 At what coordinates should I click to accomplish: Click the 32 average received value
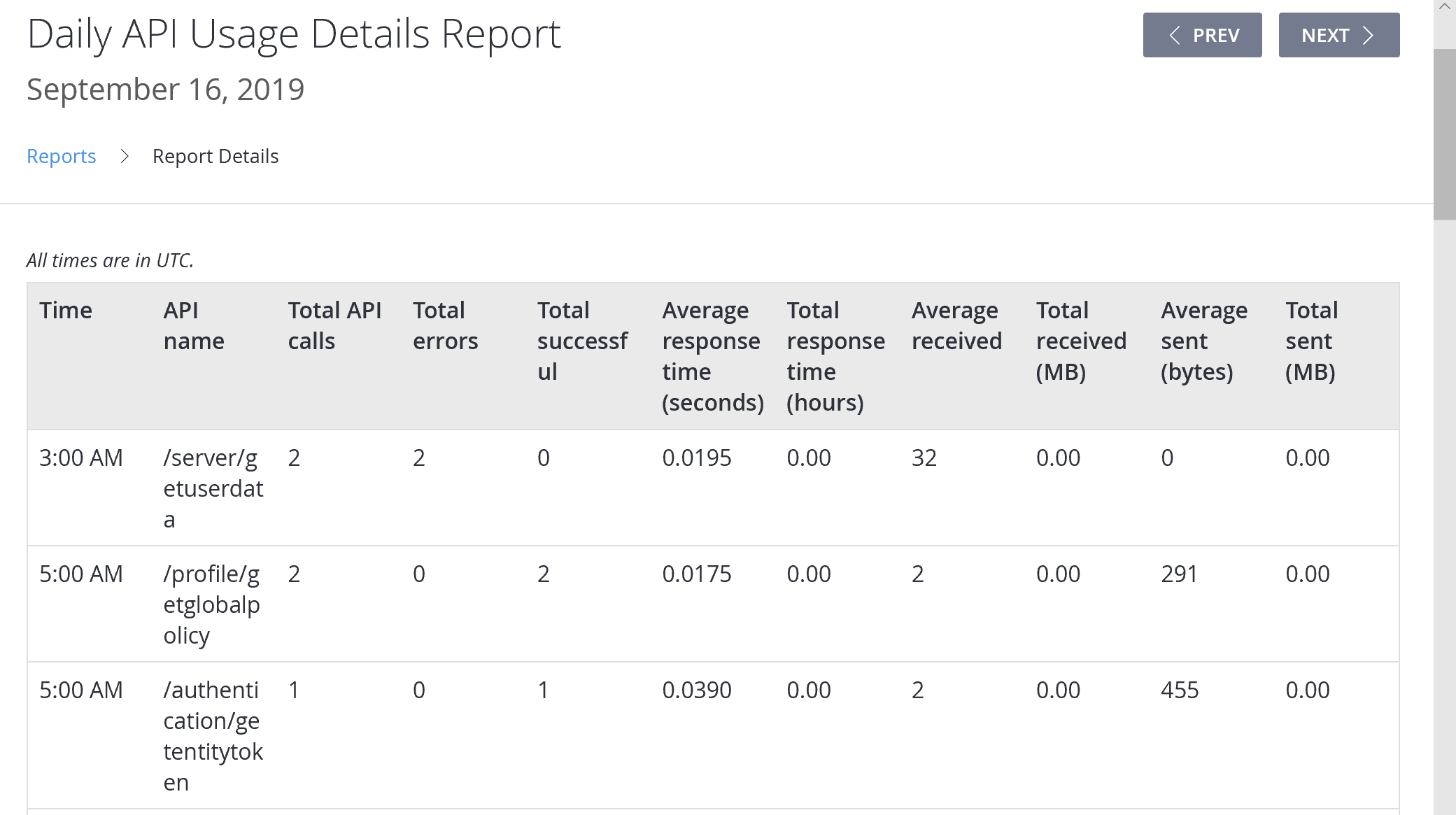[x=924, y=458]
